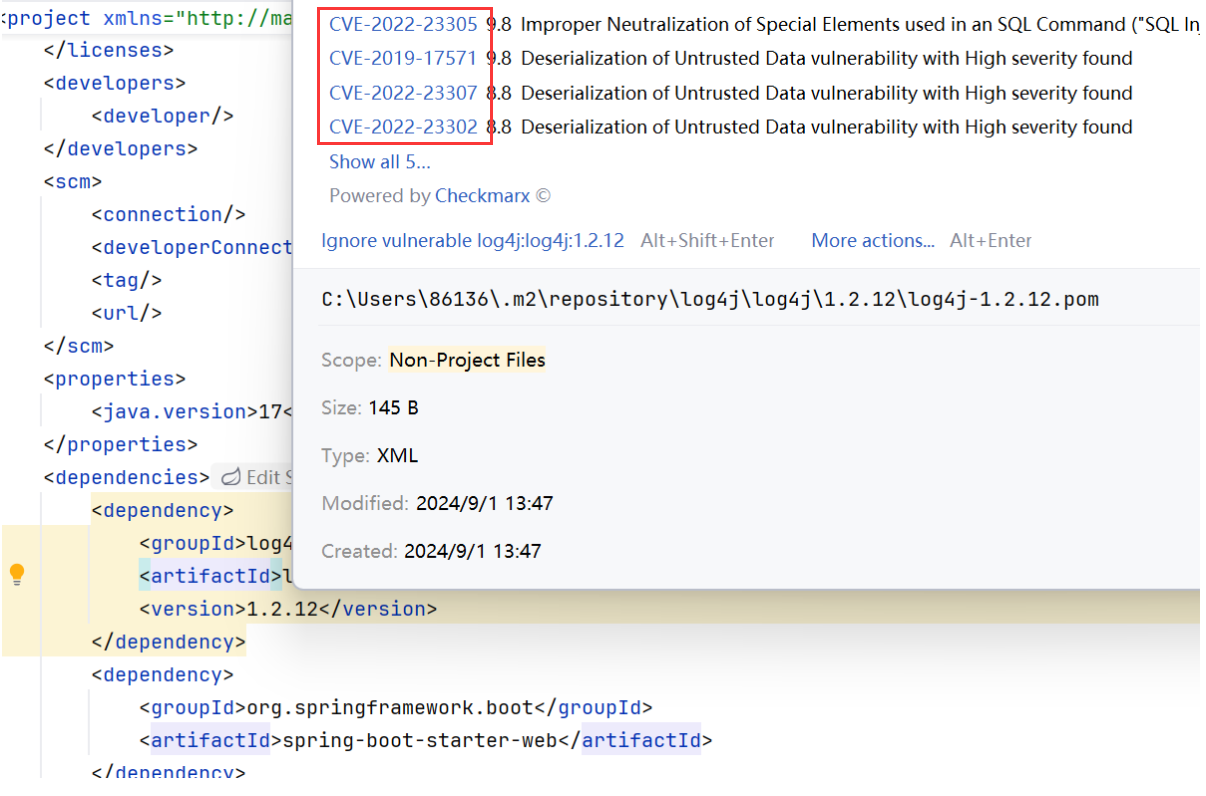Click the 145 B size value
The image size is (1206, 796).
pos(393,408)
